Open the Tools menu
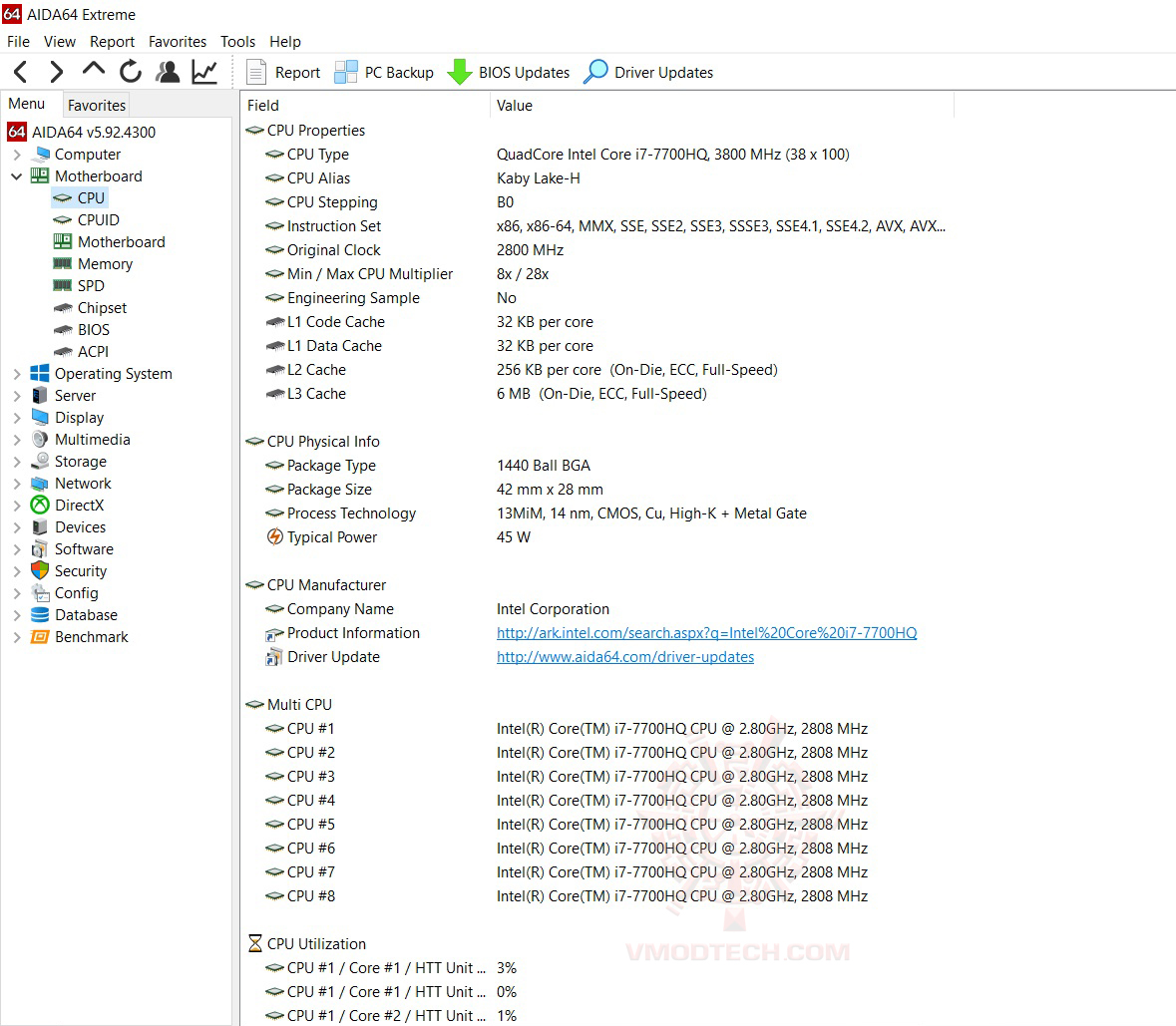The height and width of the screenshot is (1026, 1176). (237, 41)
